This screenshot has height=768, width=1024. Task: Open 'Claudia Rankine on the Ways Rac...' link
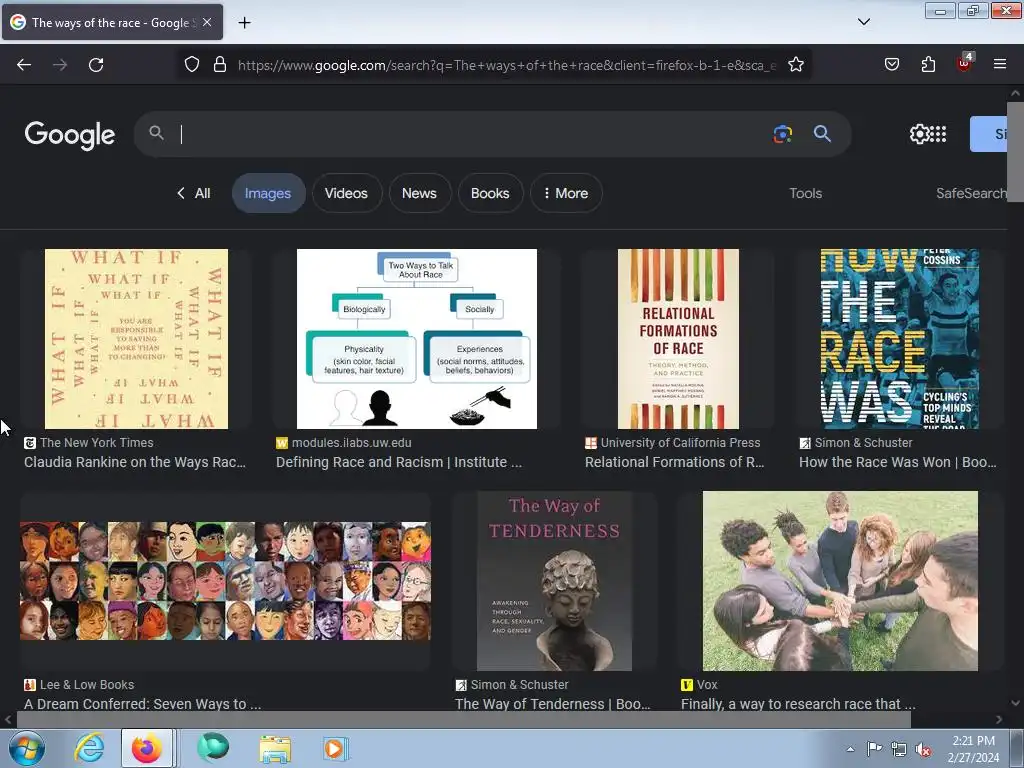coord(135,462)
